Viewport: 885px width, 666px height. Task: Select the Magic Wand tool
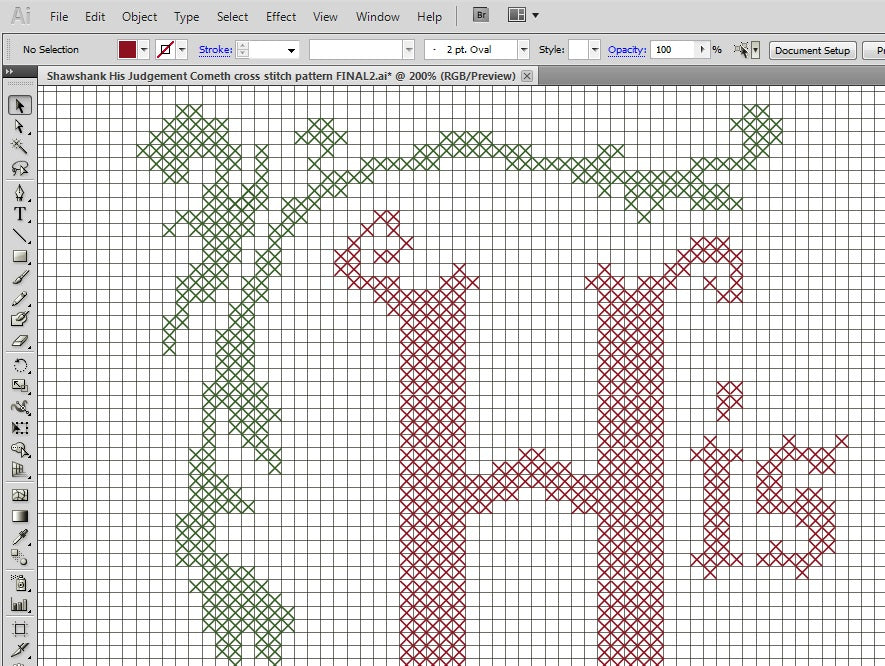click(x=19, y=147)
